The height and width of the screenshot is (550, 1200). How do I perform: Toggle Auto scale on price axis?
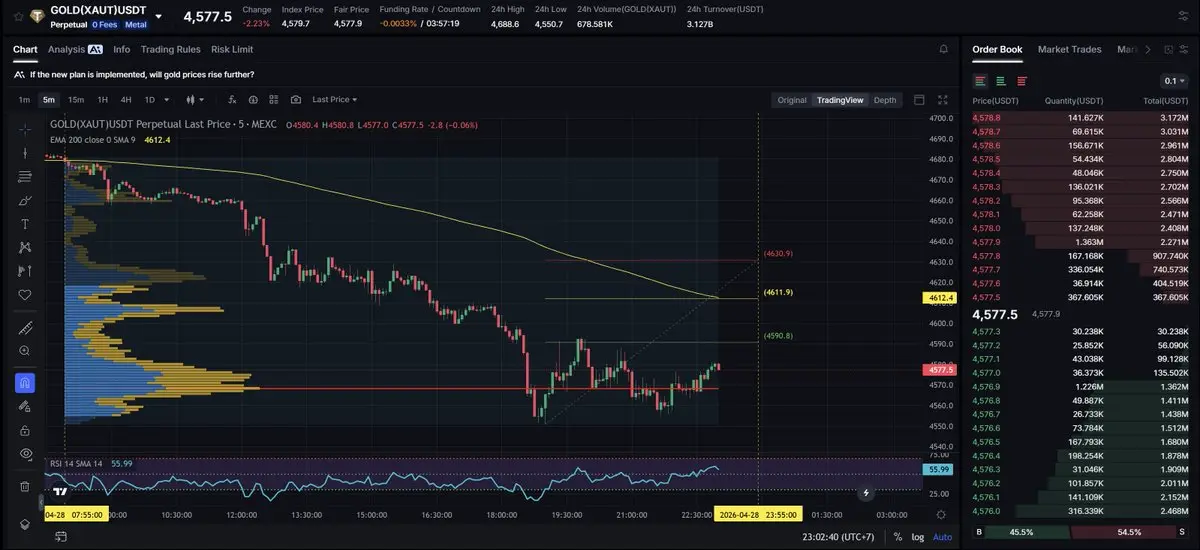[942, 537]
